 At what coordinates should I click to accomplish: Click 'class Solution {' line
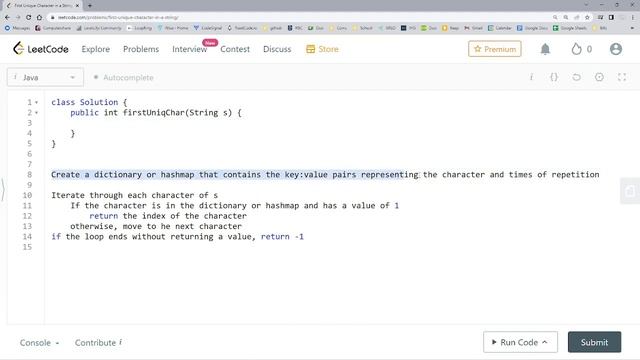click(89, 102)
